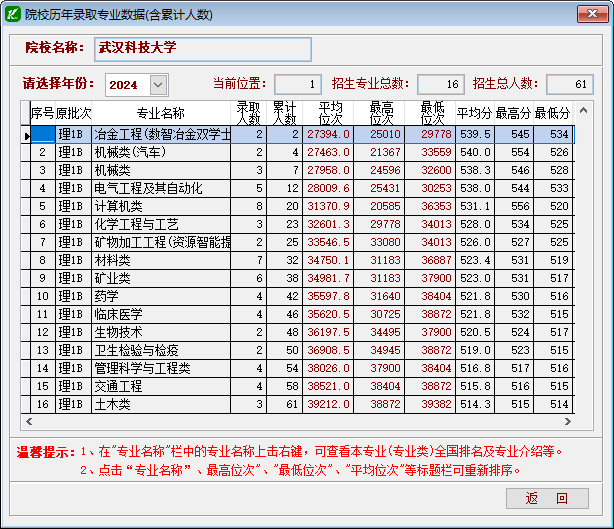Select the 卫生检验与检疫 major
Screen dimensions: 614x529
coord(161,350)
